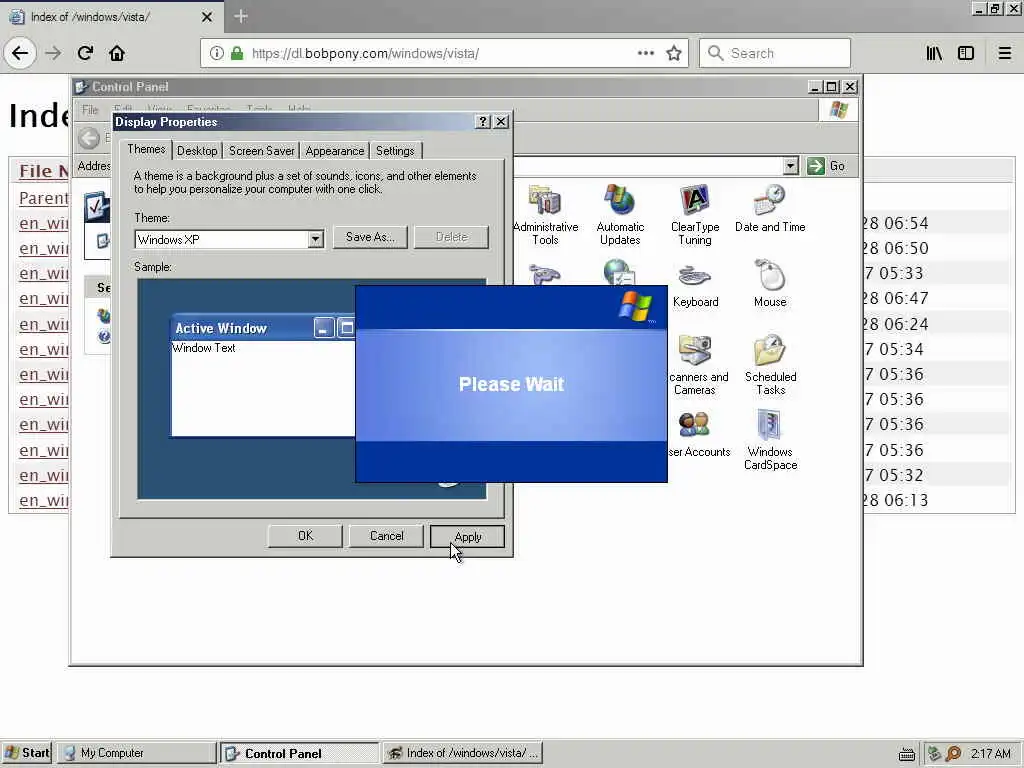Click the Start button
This screenshot has height=768, width=1024.
click(x=26, y=753)
